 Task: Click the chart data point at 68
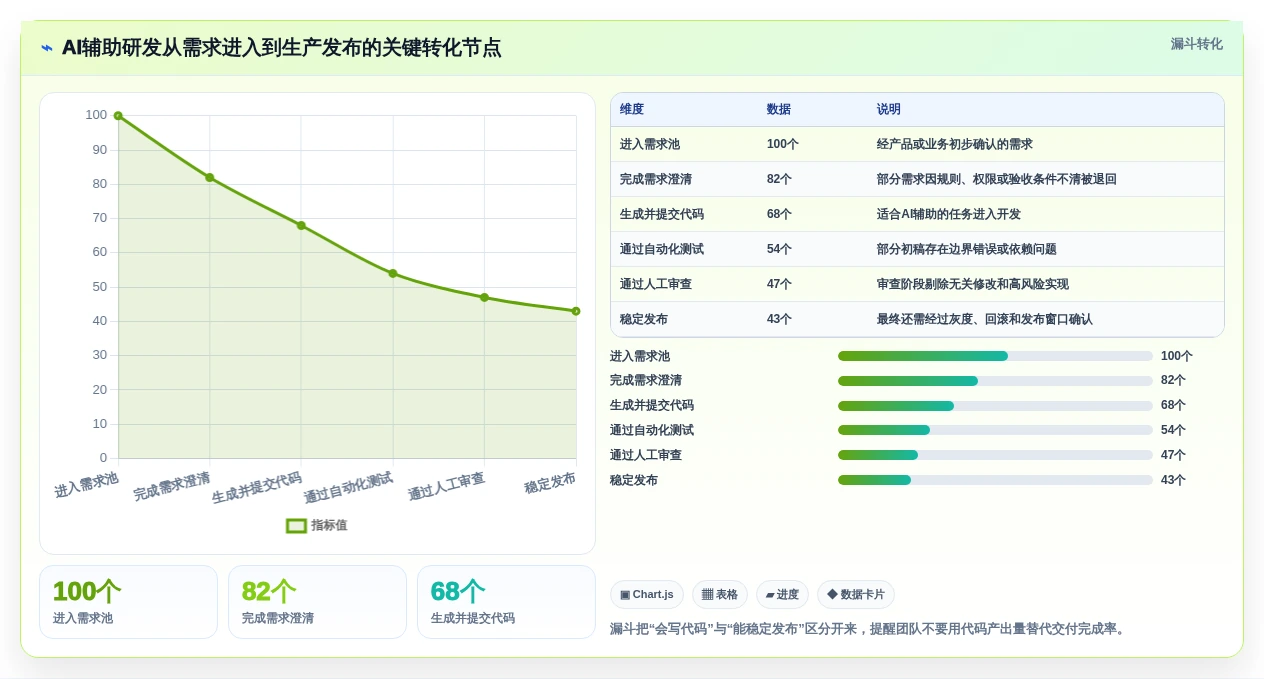click(301, 225)
